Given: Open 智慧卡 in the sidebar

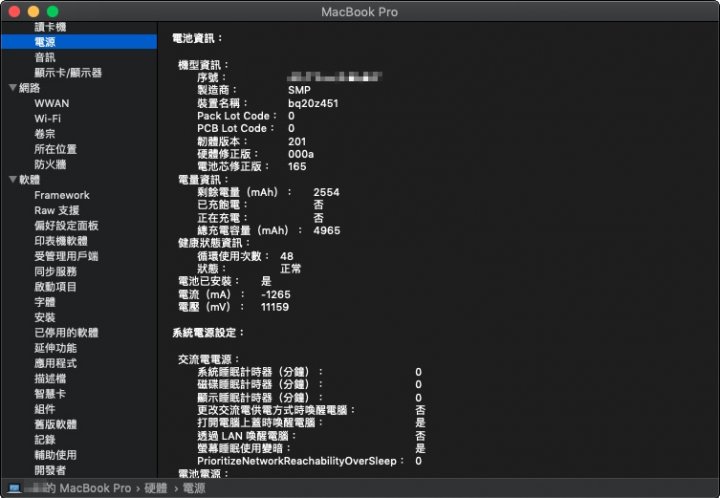Looking at the screenshot, I should tap(51, 394).
